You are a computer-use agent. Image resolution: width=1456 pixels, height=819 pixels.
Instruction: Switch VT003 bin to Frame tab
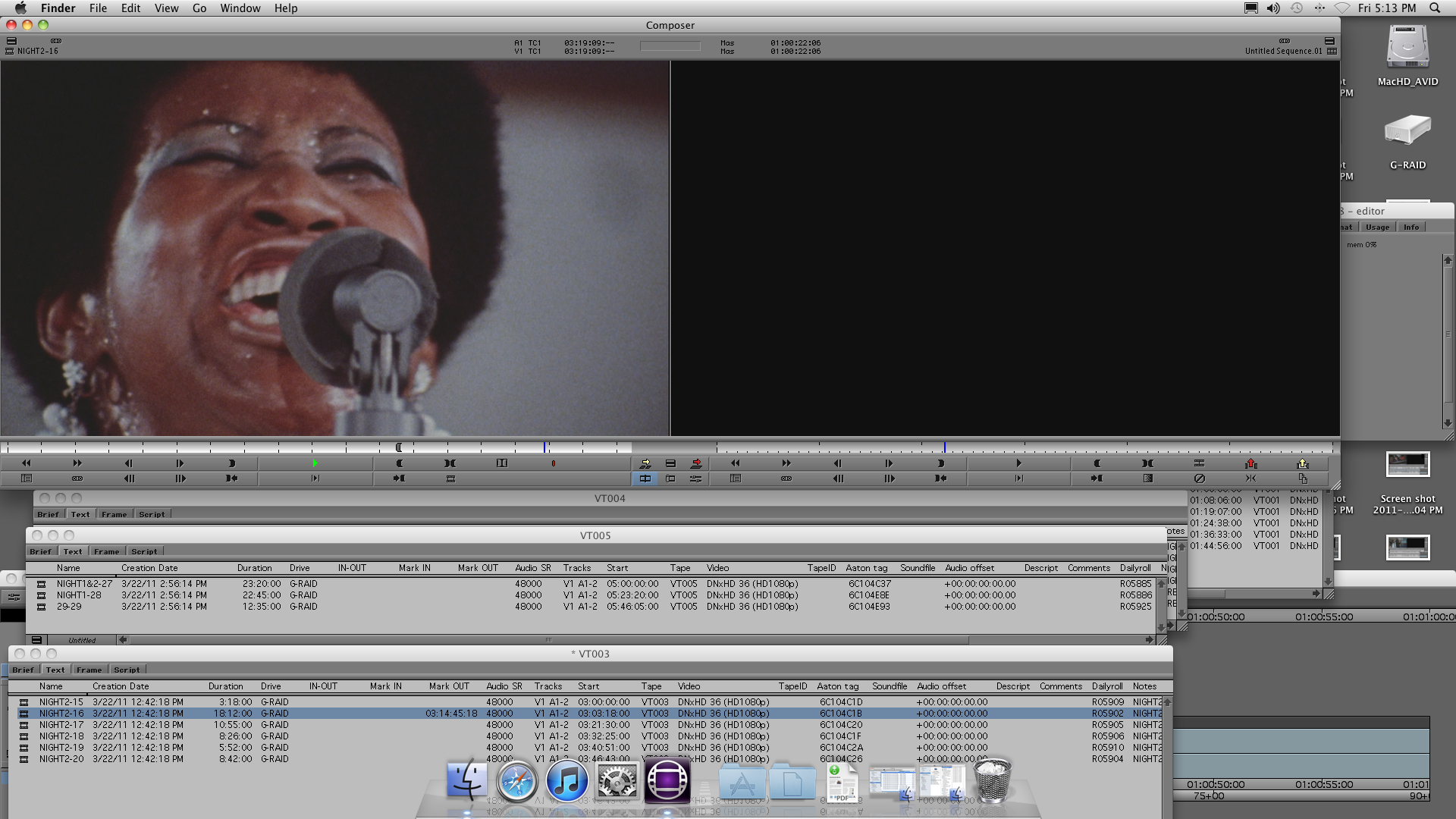coord(89,670)
